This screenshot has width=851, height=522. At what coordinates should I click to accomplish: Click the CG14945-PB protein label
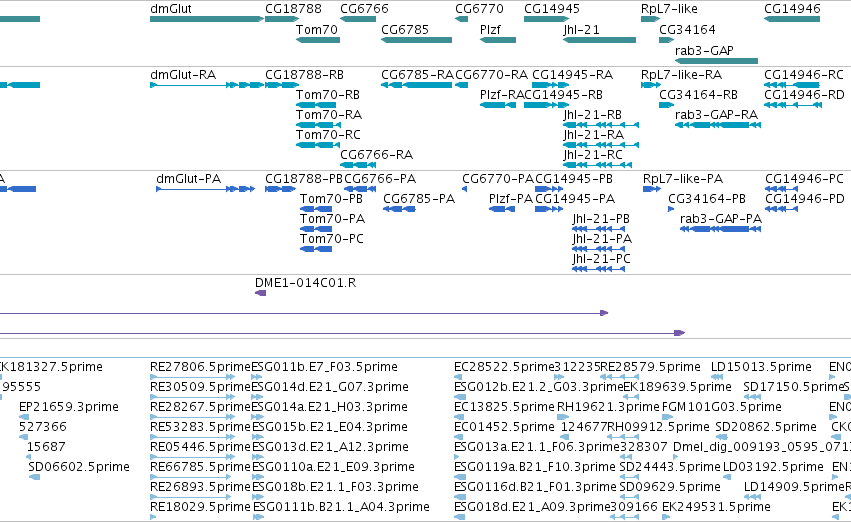[574, 179]
